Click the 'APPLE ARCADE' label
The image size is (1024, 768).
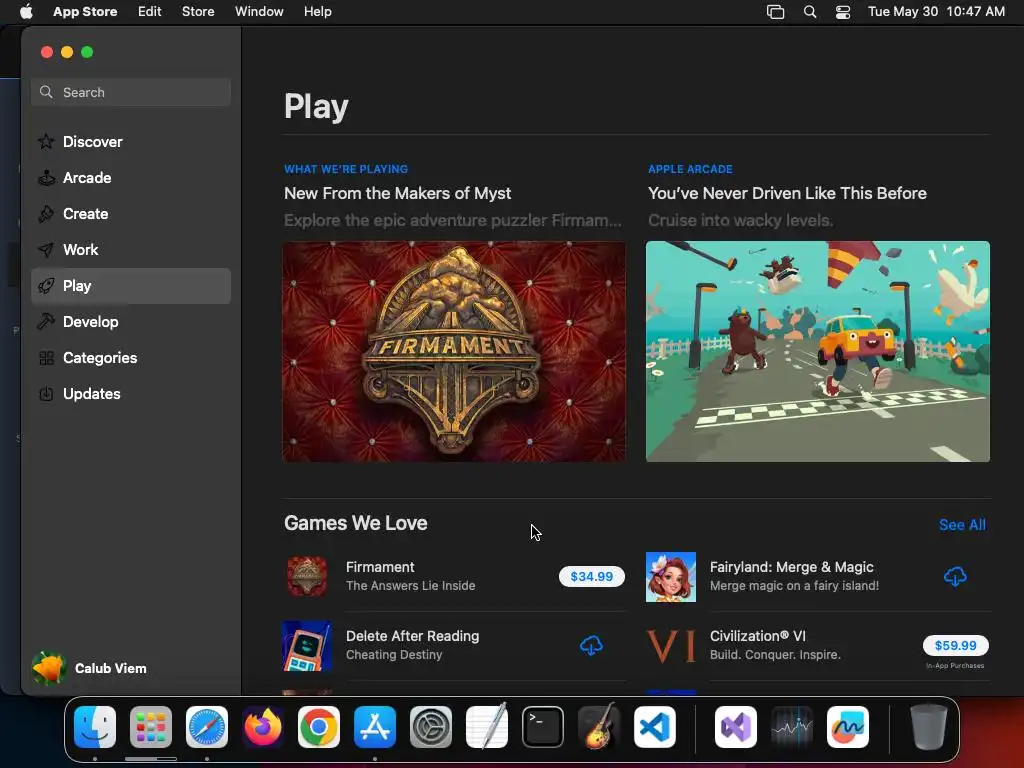[690, 169]
